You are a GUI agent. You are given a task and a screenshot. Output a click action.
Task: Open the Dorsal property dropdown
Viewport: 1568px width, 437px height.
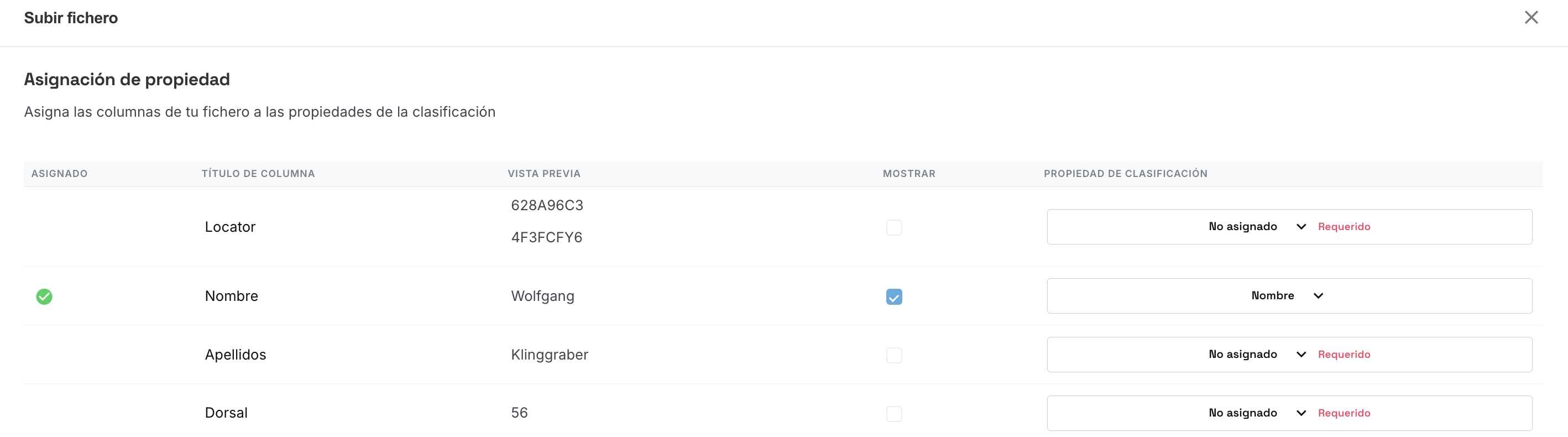coord(1289,413)
